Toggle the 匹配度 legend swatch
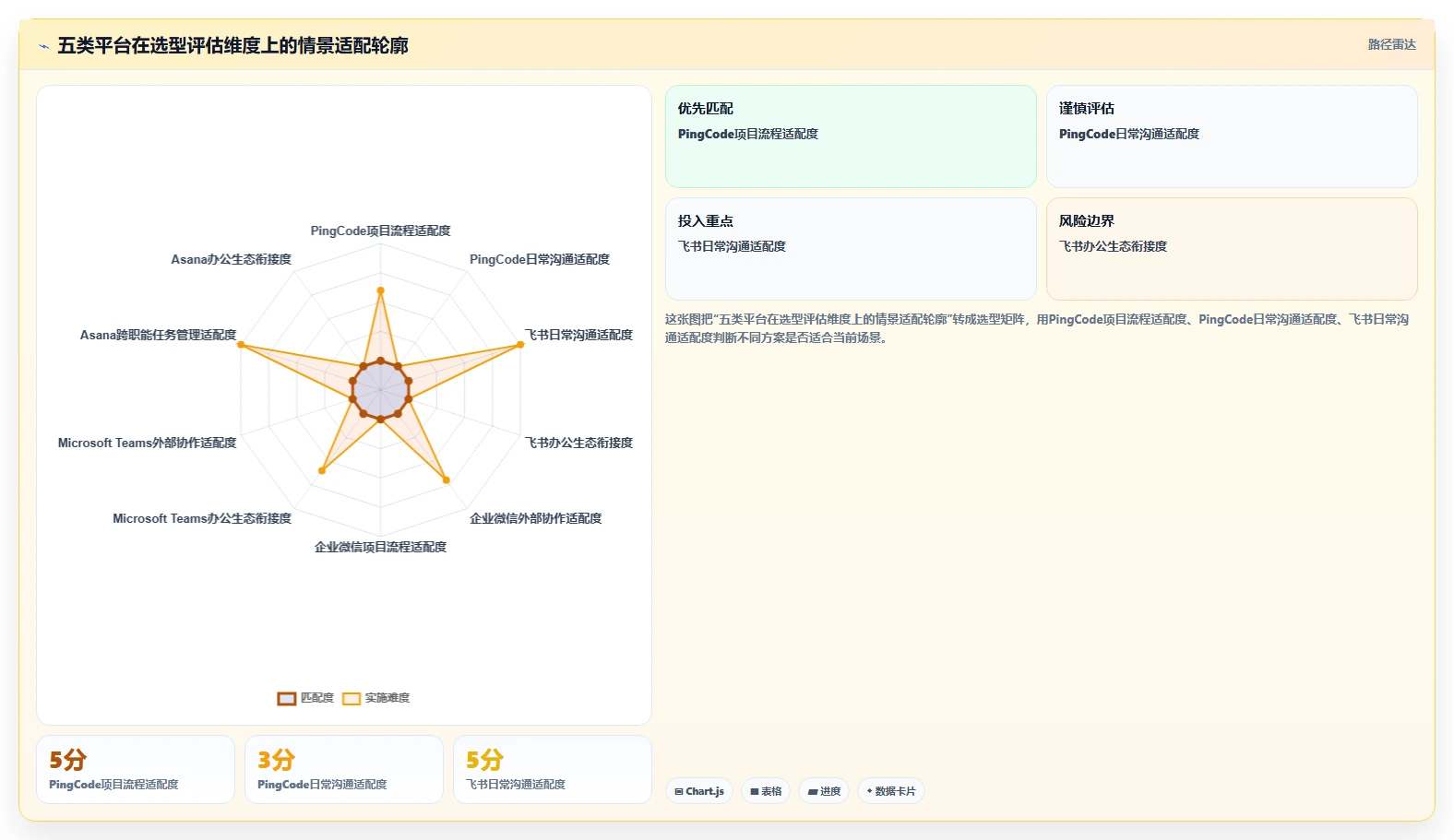 (x=287, y=698)
